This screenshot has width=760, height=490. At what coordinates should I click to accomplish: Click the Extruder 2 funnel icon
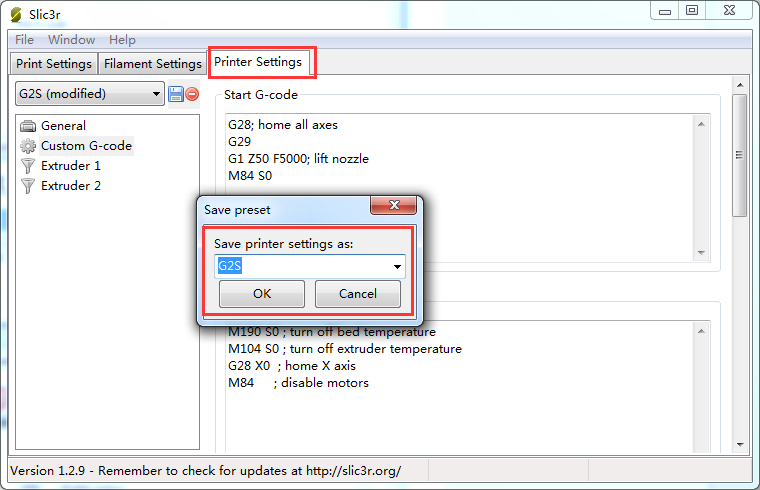coord(28,186)
